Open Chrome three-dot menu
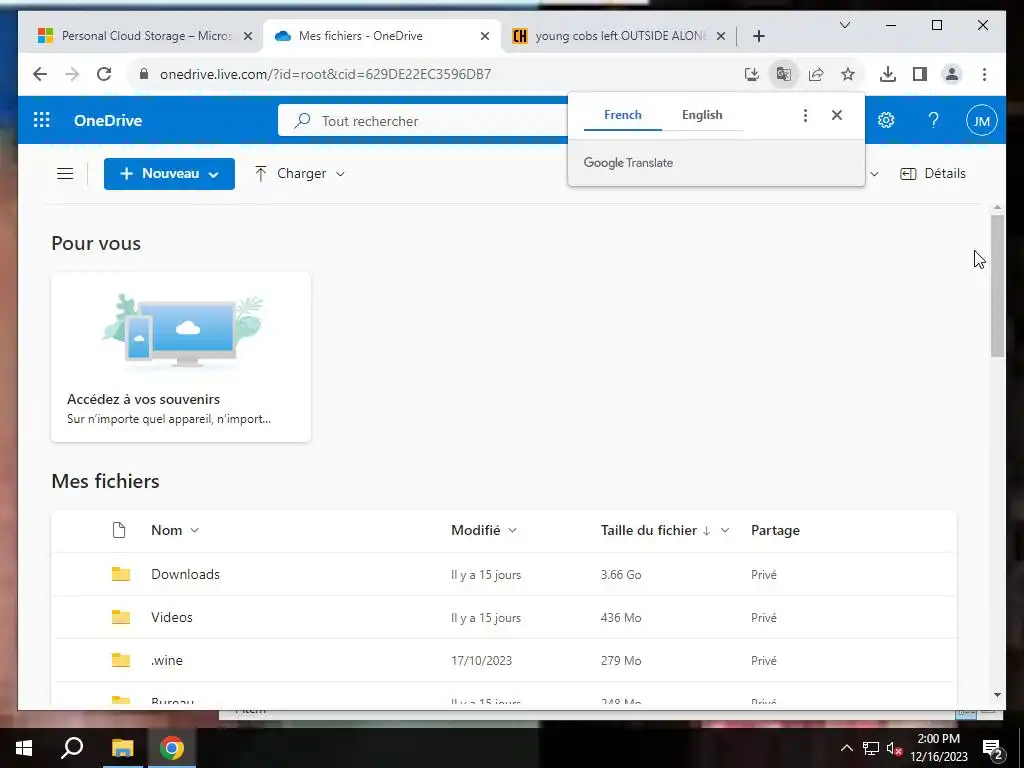This screenshot has width=1024, height=768. tap(984, 74)
